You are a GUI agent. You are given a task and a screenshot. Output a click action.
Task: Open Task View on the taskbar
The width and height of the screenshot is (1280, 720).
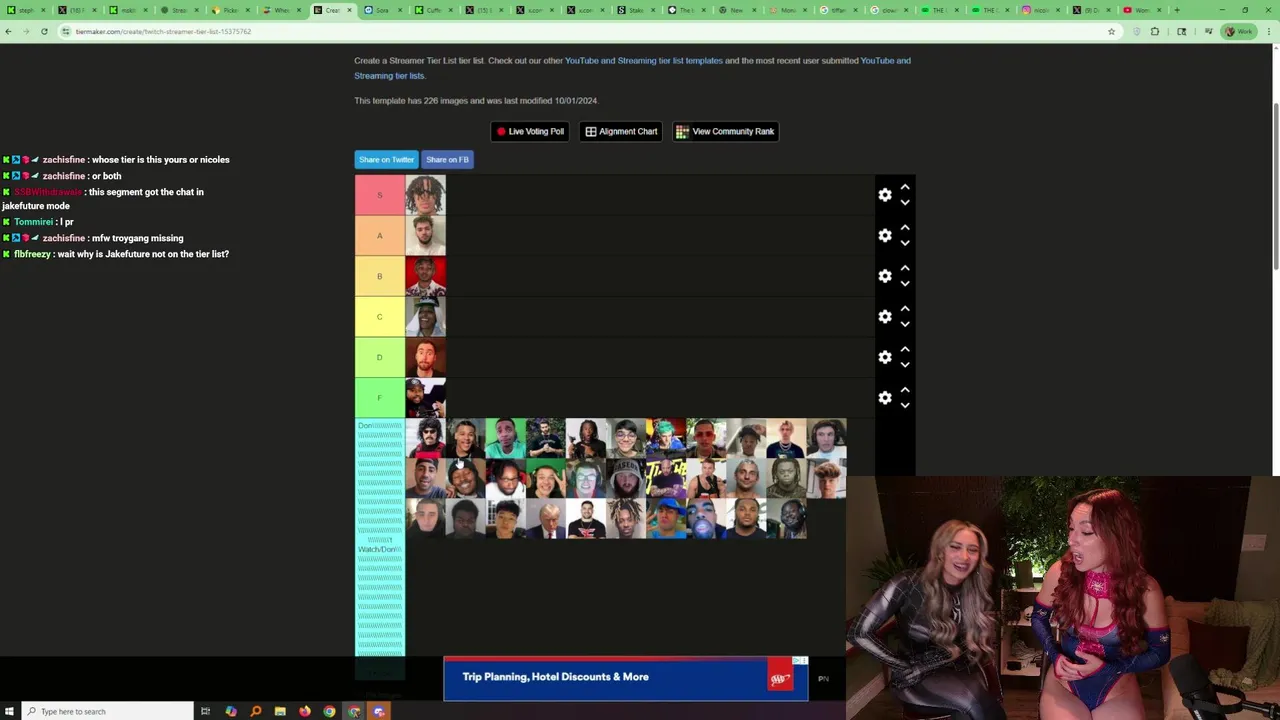(205, 711)
